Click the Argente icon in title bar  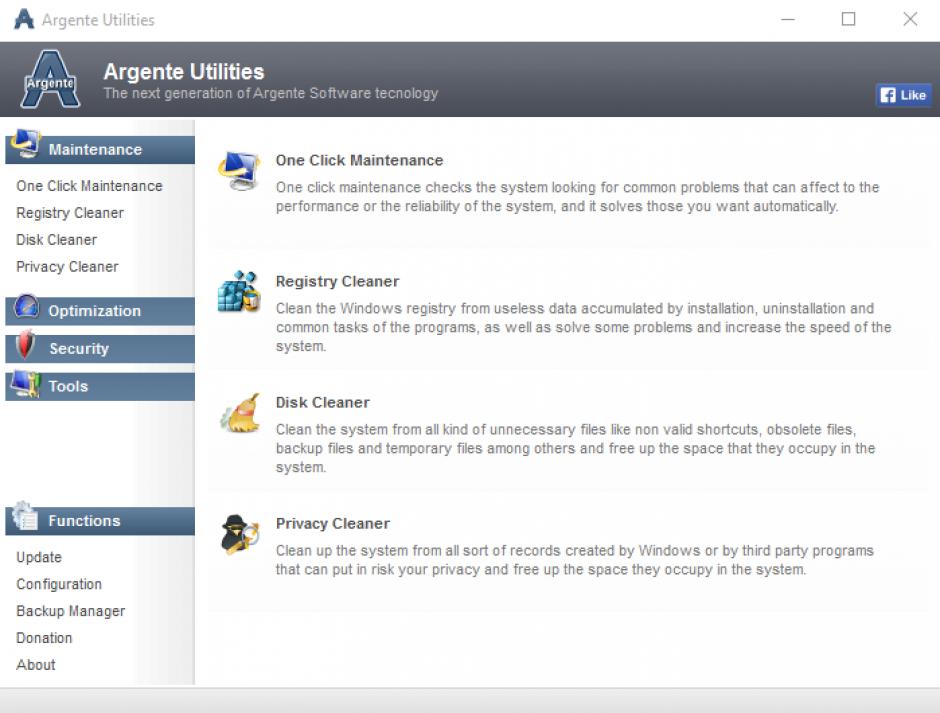[24, 19]
